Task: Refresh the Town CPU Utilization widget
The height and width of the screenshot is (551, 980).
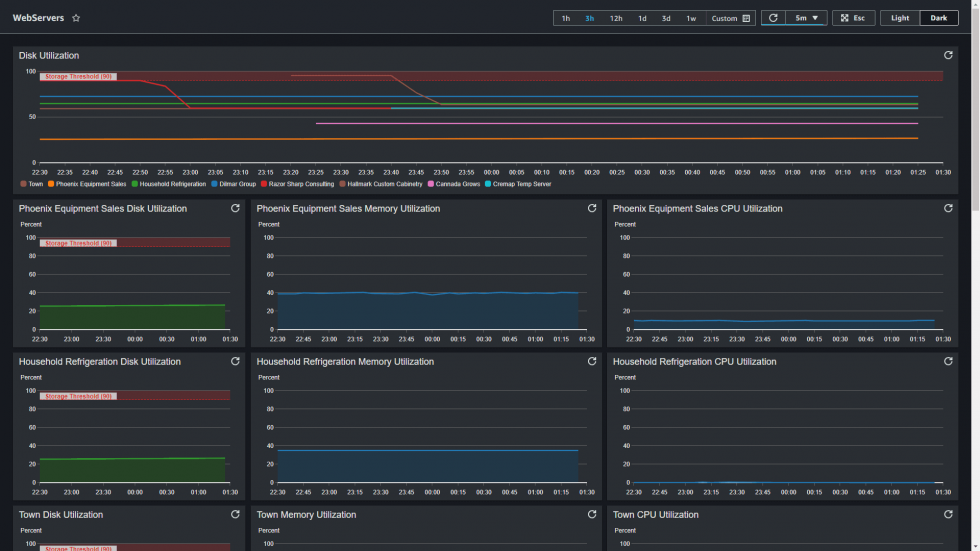Action: (x=948, y=514)
